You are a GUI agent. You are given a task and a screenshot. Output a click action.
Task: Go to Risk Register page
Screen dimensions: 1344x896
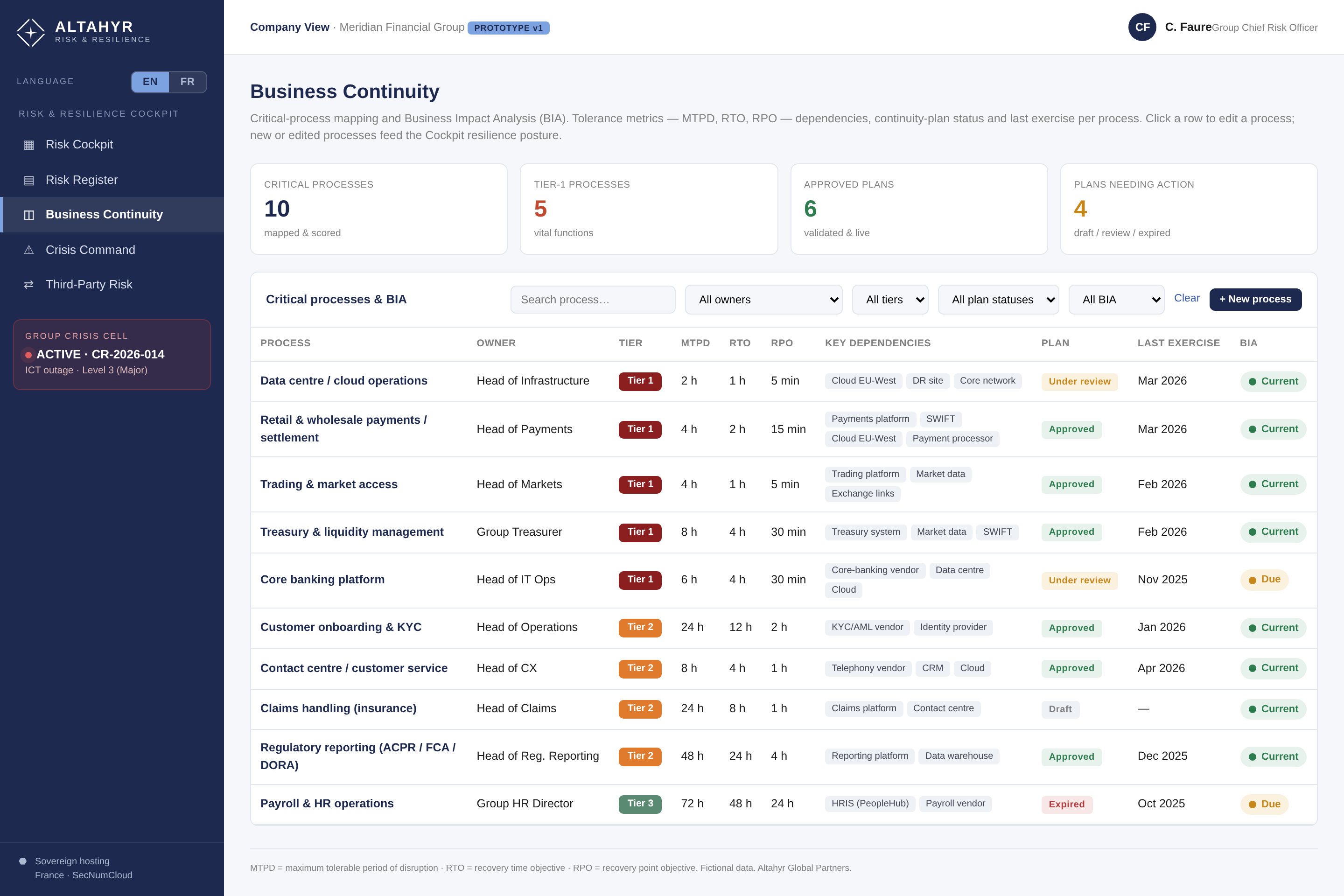click(x=112, y=180)
